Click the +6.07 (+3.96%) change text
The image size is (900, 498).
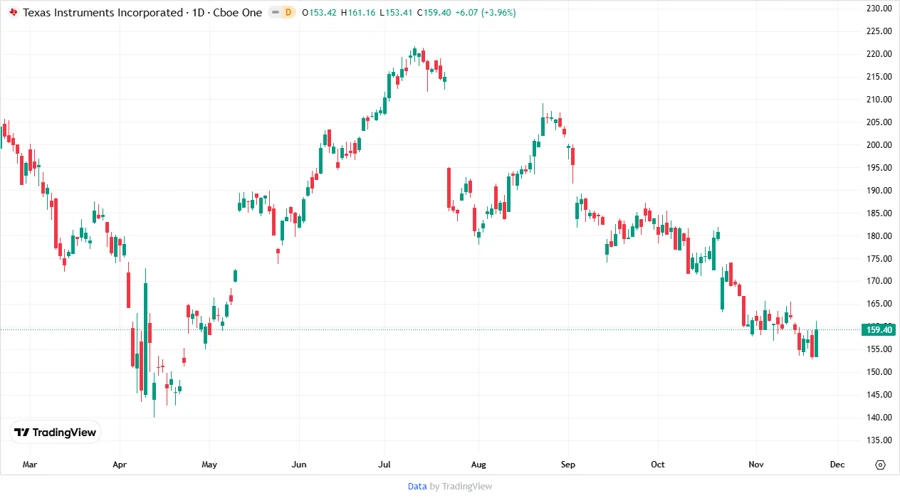486,12
